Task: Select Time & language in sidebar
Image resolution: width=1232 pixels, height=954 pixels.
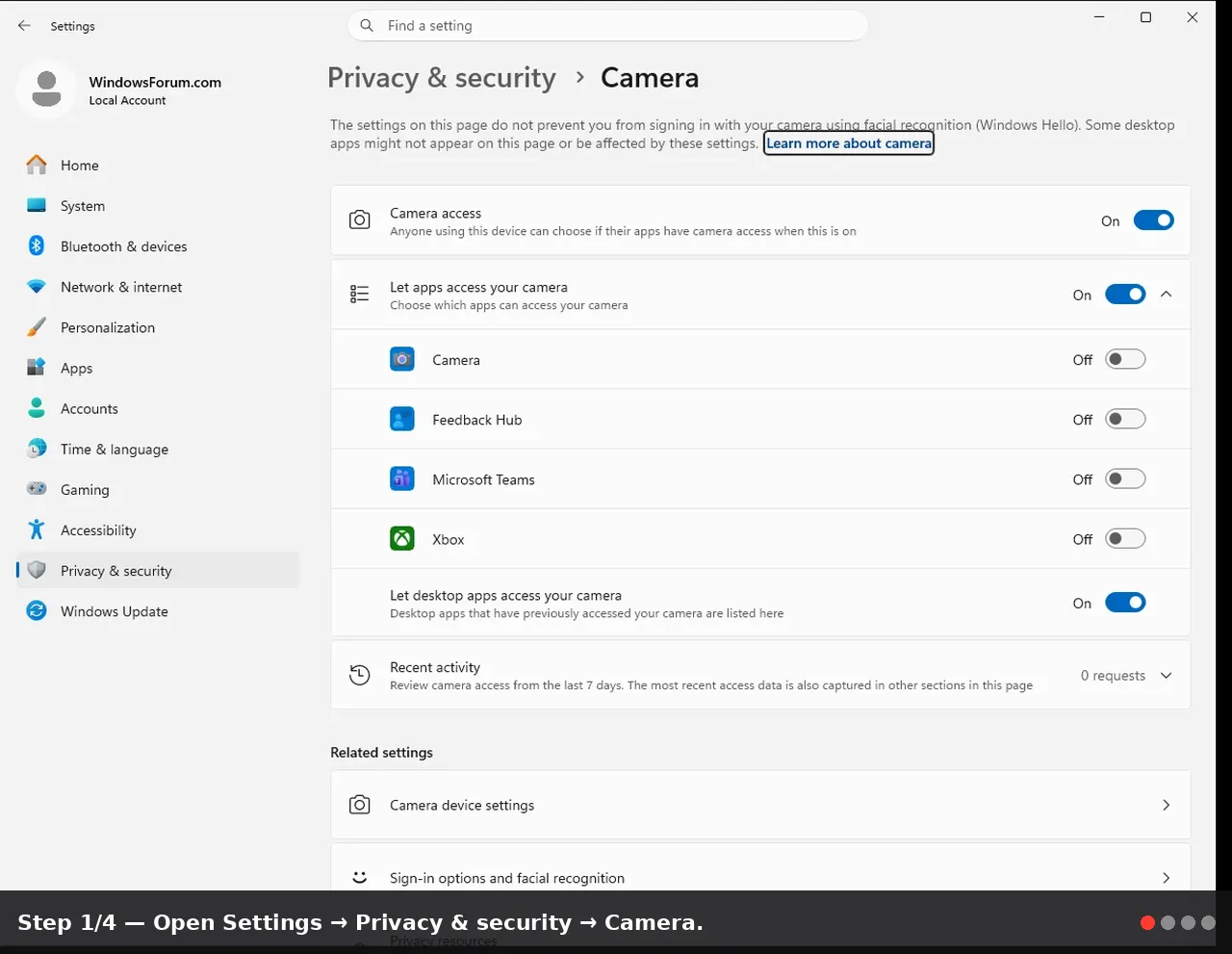Action: tap(158, 449)
